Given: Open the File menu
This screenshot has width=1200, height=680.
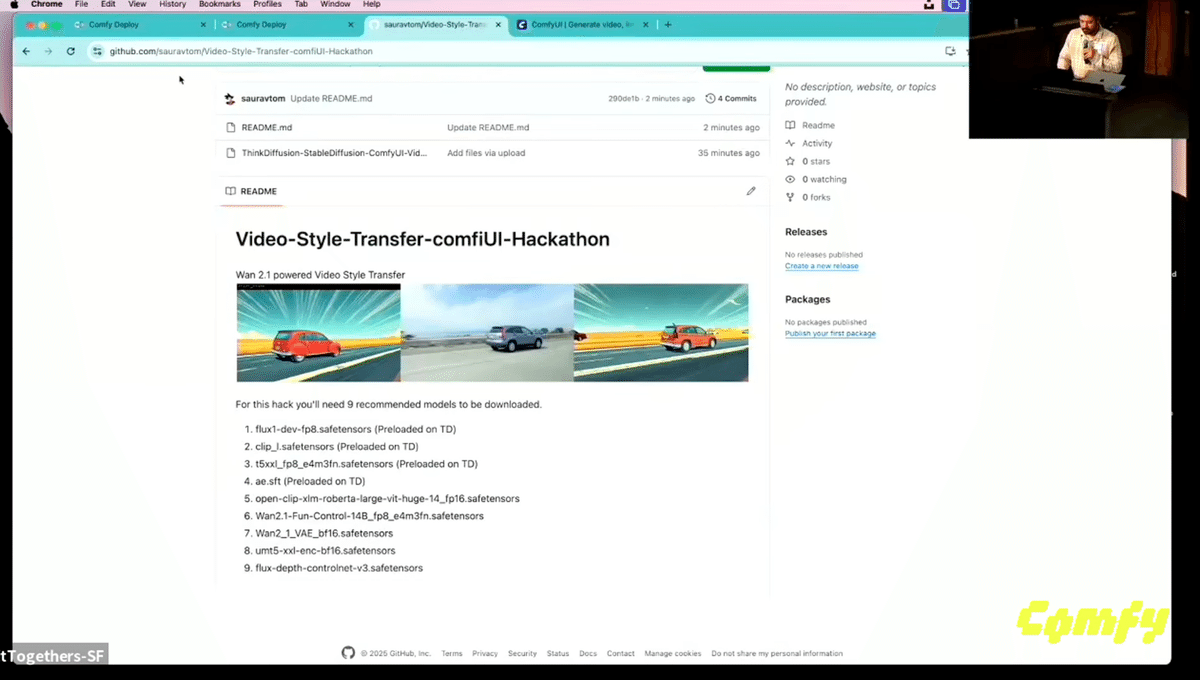Looking at the screenshot, I should tap(82, 4).
